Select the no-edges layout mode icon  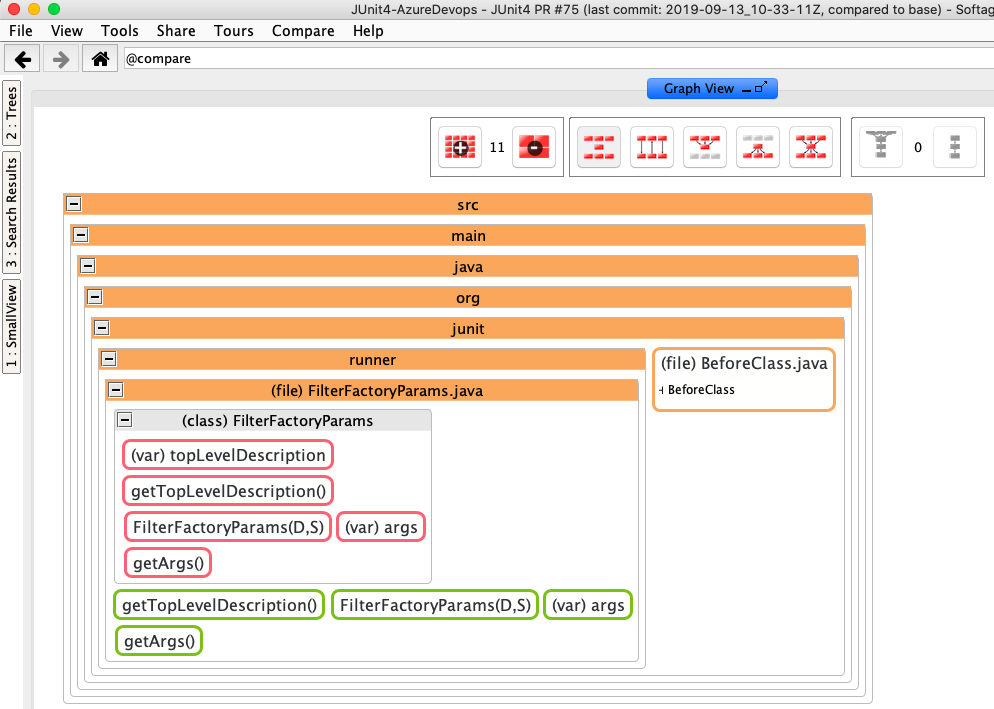coord(599,148)
